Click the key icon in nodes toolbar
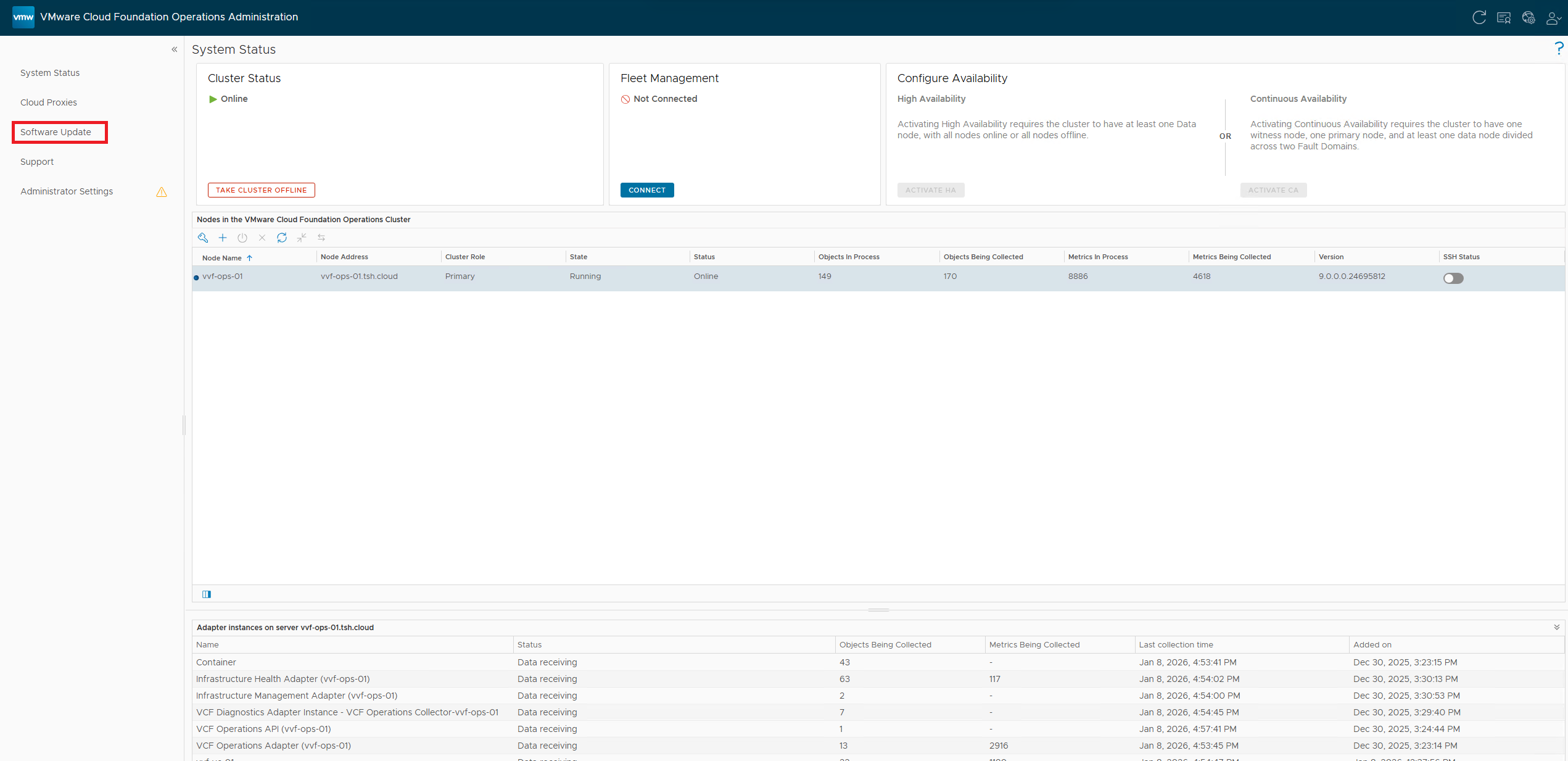Screen dimensions: 1568x761 [203, 238]
